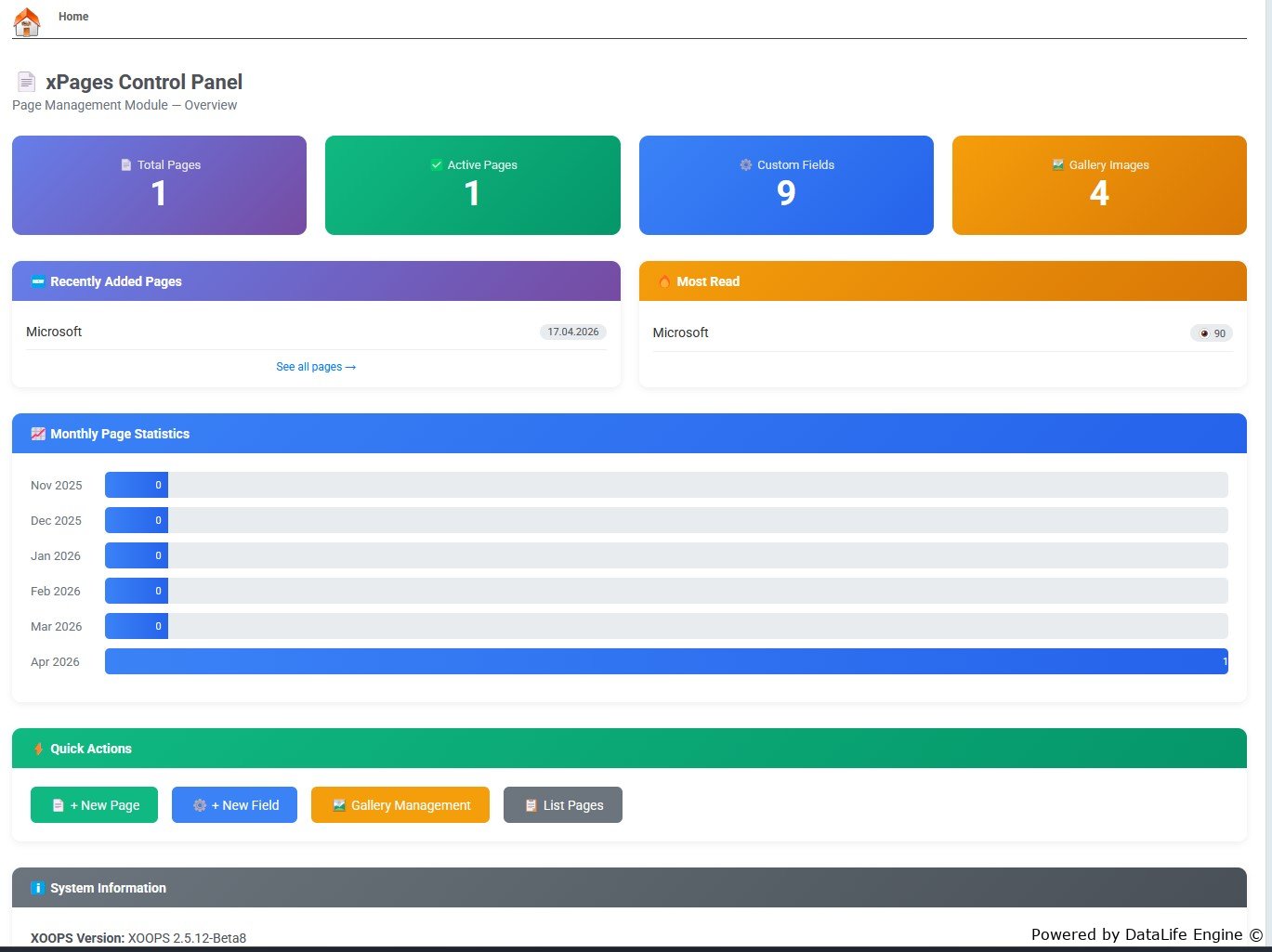This screenshot has height=952, width=1272.
Task: Follow the See all pages link
Action: (x=316, y=367)
